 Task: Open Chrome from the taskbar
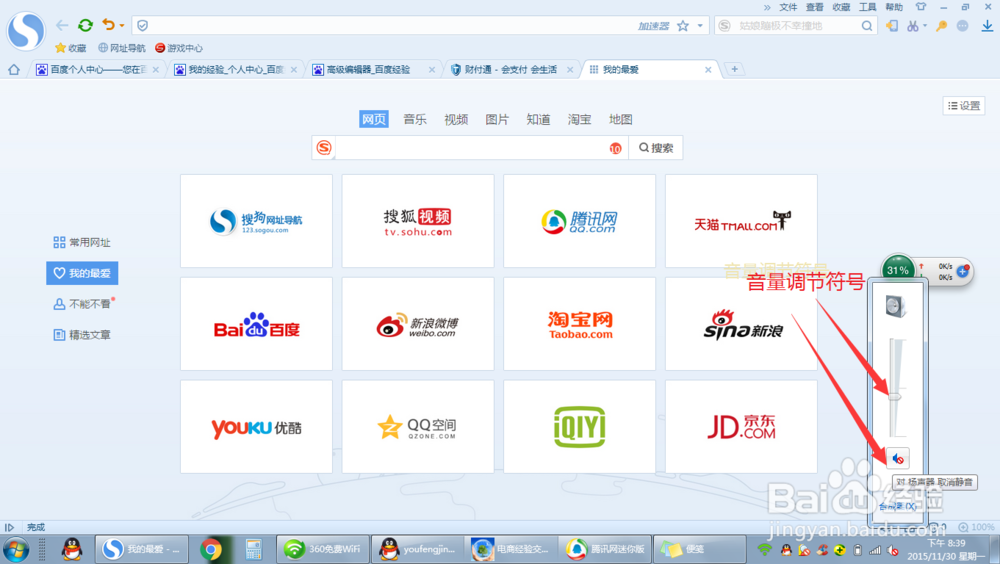pos(211,549)
